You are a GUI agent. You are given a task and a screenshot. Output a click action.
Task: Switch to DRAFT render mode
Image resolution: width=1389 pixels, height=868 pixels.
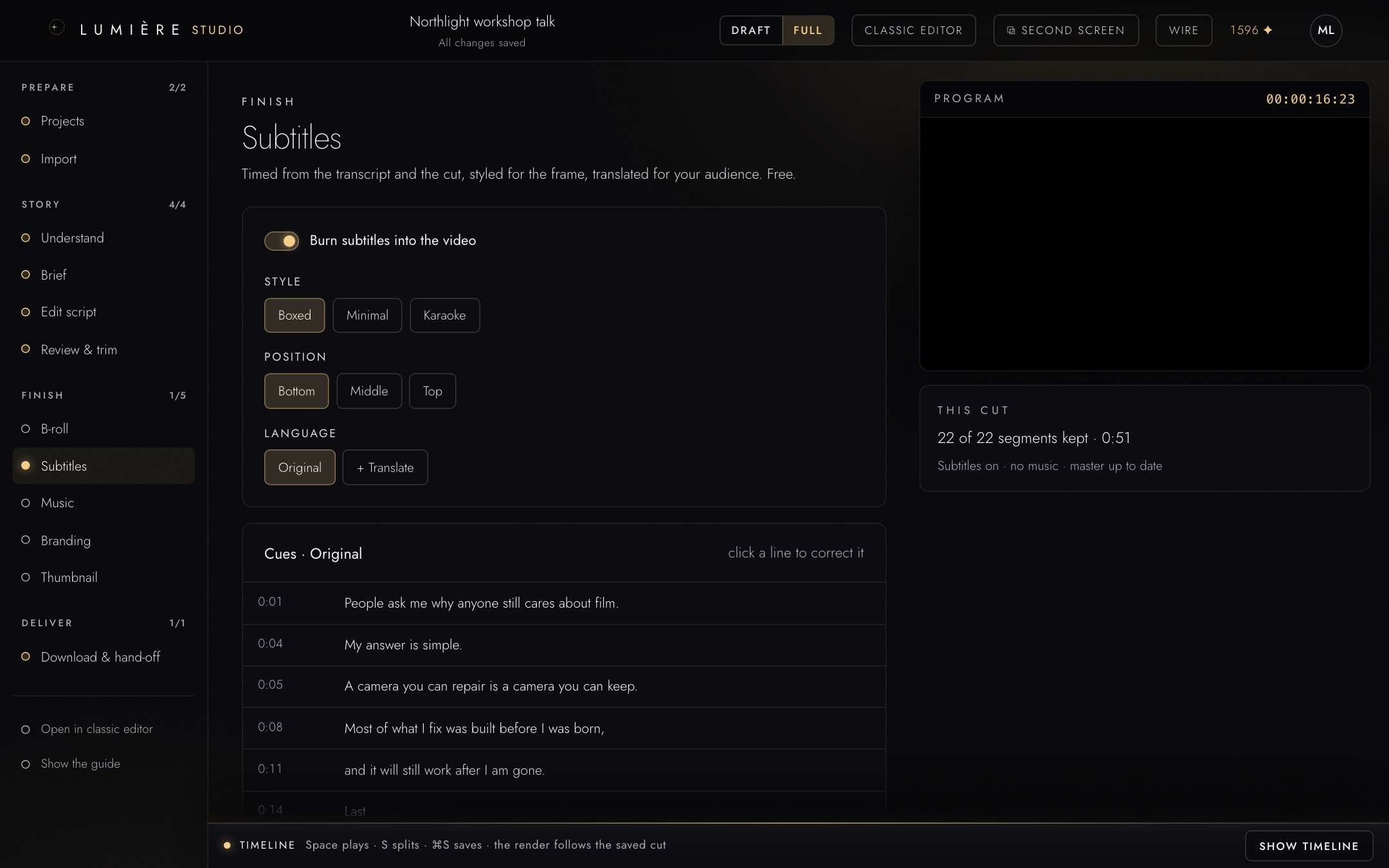(x=750, y=30)
